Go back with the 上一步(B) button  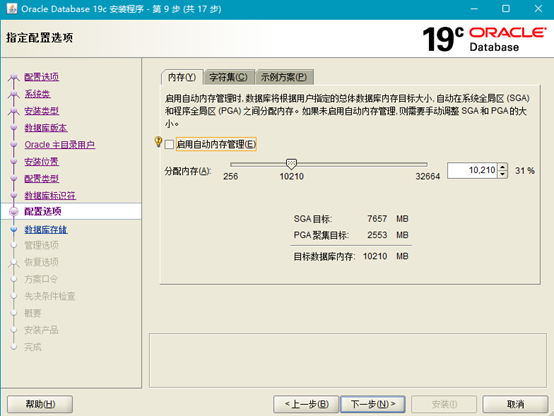[x=306, y=404]
